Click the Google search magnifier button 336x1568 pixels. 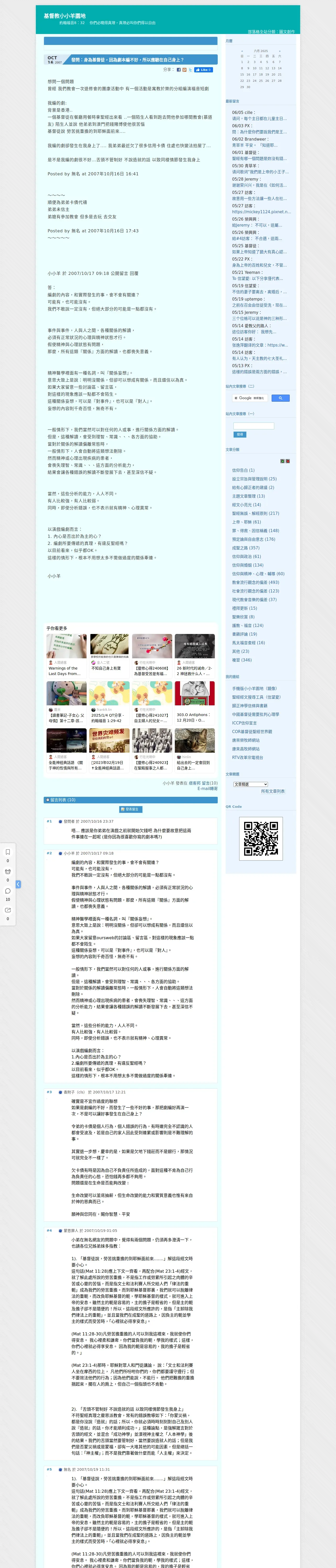click(x=280, y=398)
